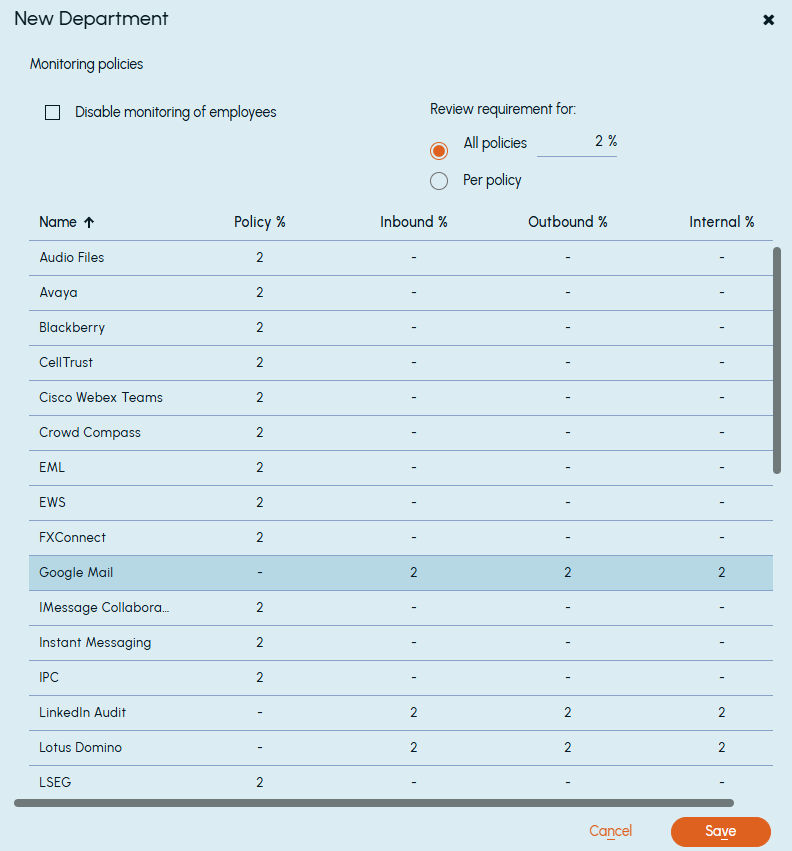792x851 pixels.
Task: Click IPC Policy % value
Action: pyautogui.click(x=259, y=678)
